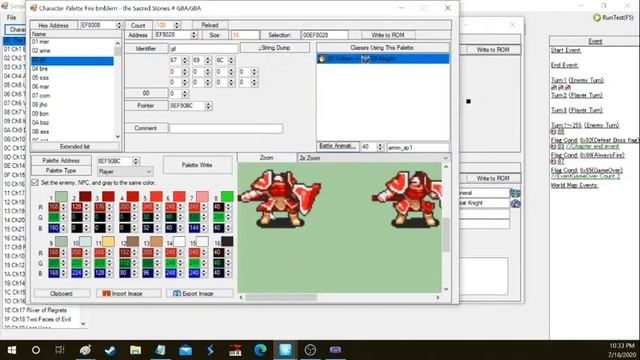Open Cortana search circle on taskbar

[36, 350]
